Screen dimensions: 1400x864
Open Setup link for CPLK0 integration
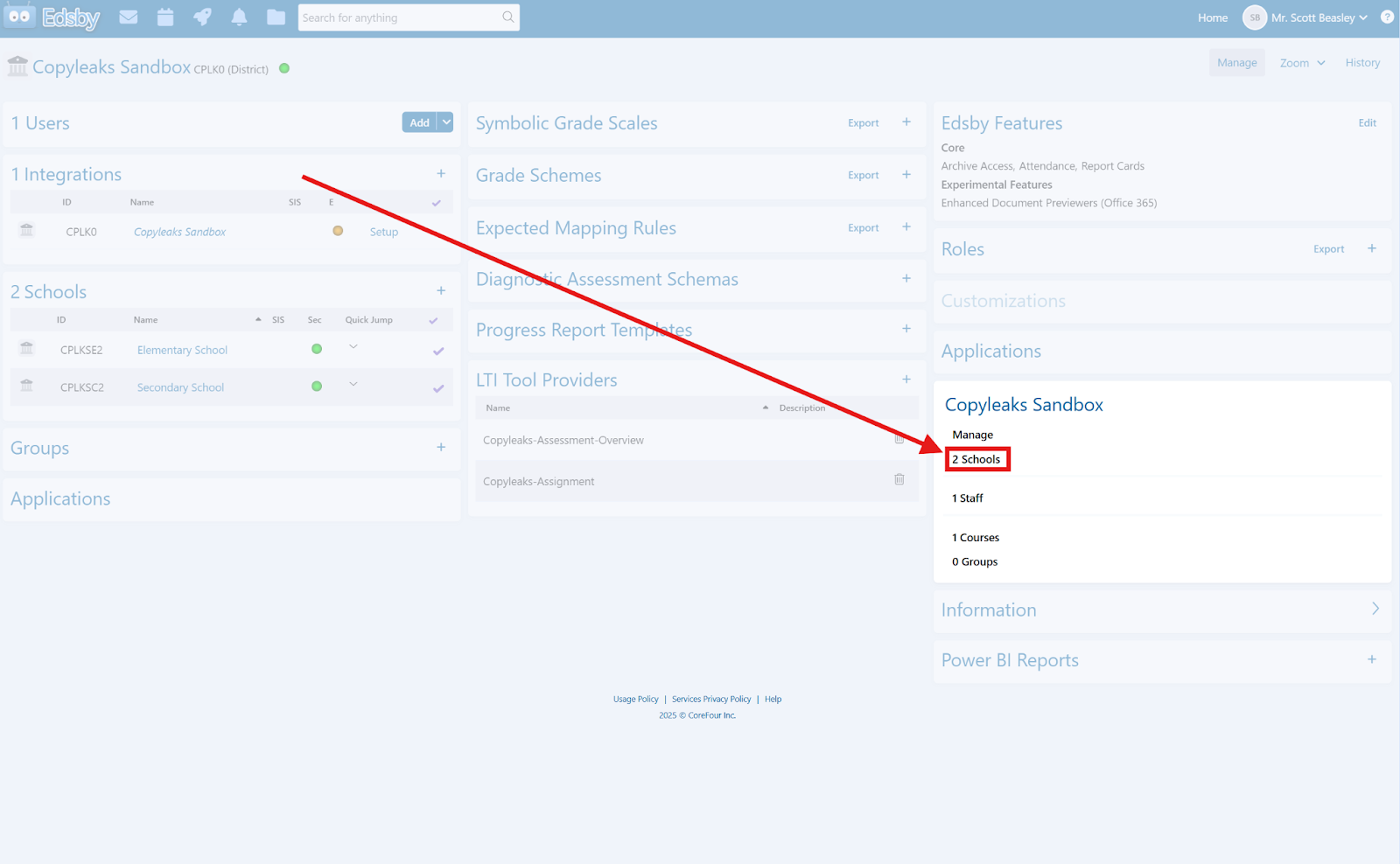(384, 232)
